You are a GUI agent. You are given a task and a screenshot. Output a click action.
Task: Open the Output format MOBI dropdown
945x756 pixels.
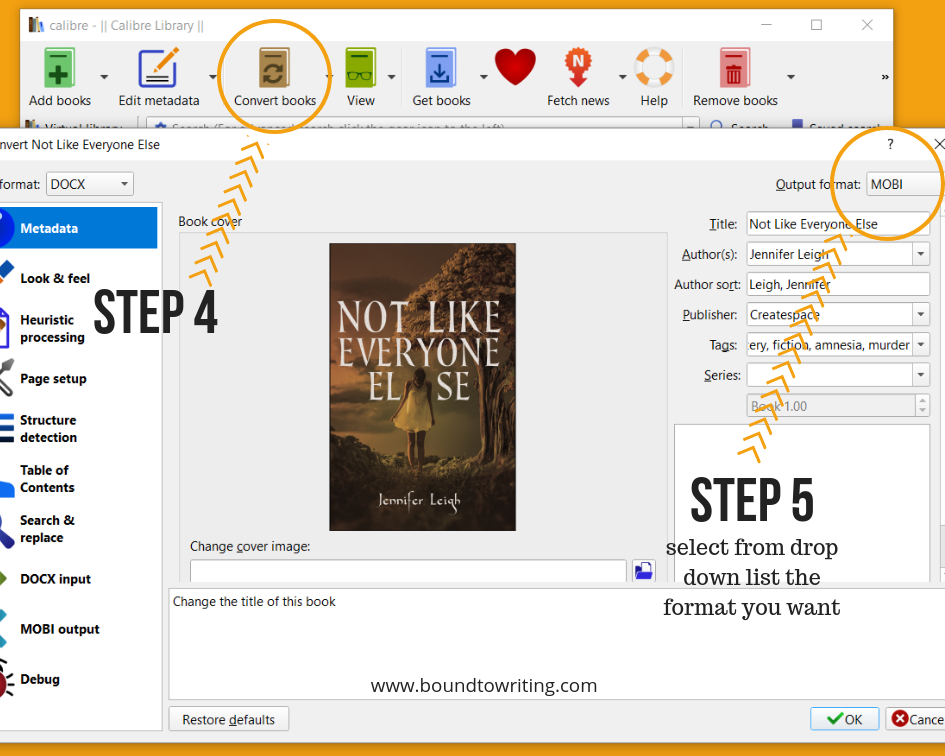pyautogui.click(x=905, y=184)
